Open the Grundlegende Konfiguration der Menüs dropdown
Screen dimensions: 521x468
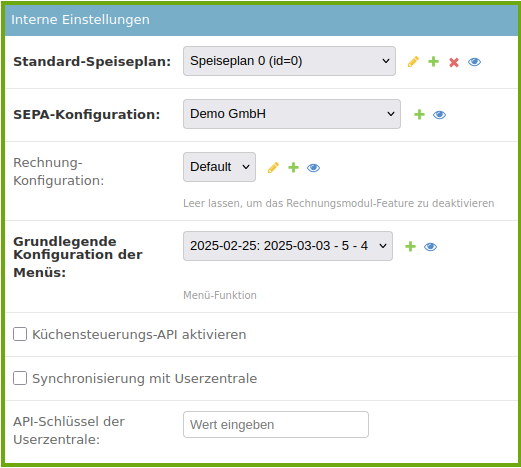[288, 246]
